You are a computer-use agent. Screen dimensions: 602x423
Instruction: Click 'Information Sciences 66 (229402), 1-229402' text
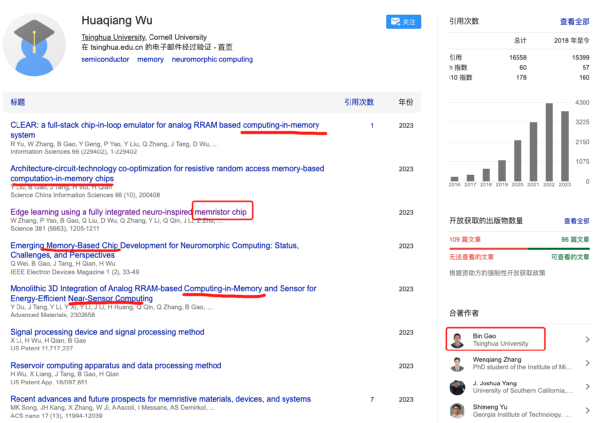74,152
